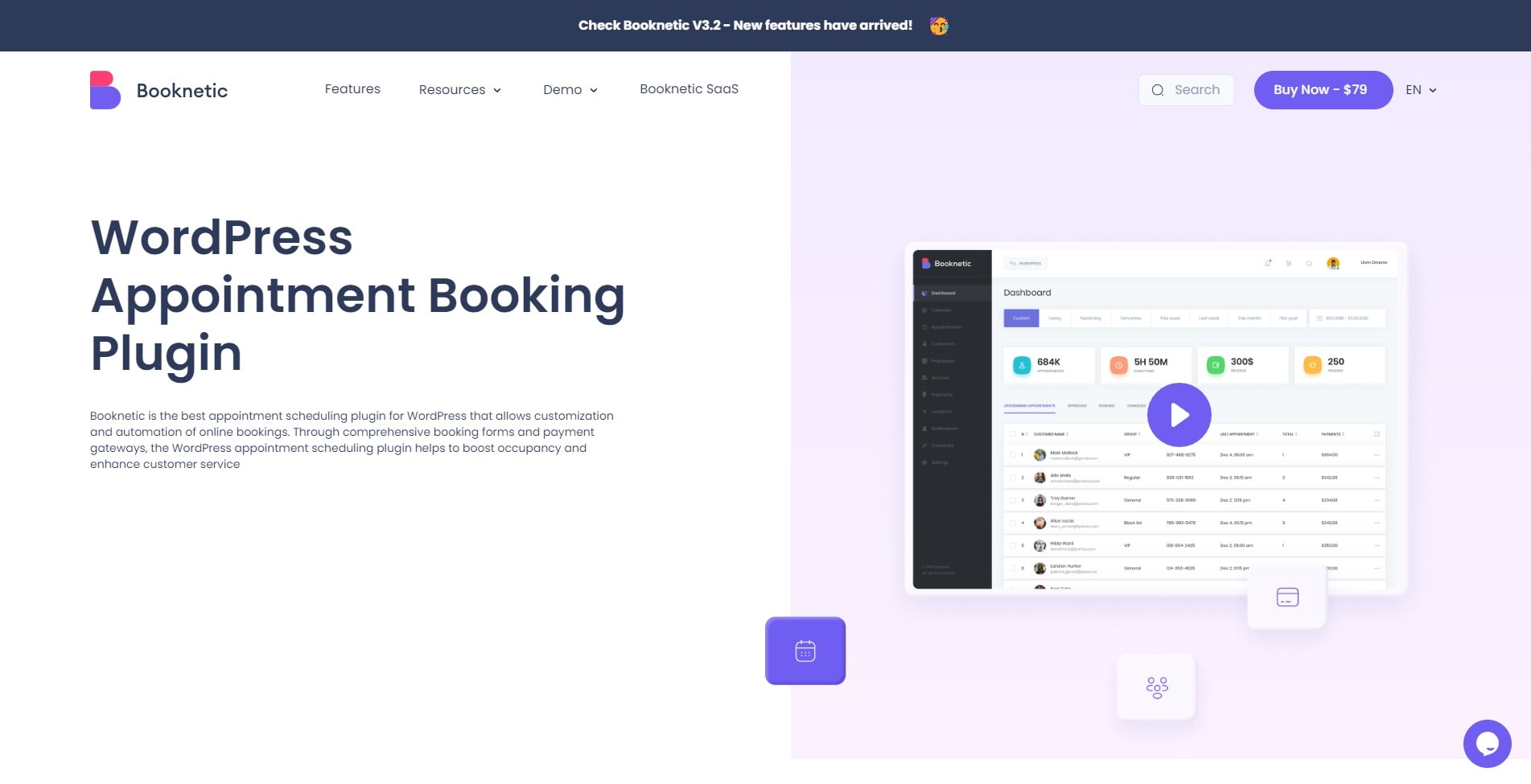
Task: Tick the checkbox for row 3, Troy Garner
Action: pos(1012,500)
